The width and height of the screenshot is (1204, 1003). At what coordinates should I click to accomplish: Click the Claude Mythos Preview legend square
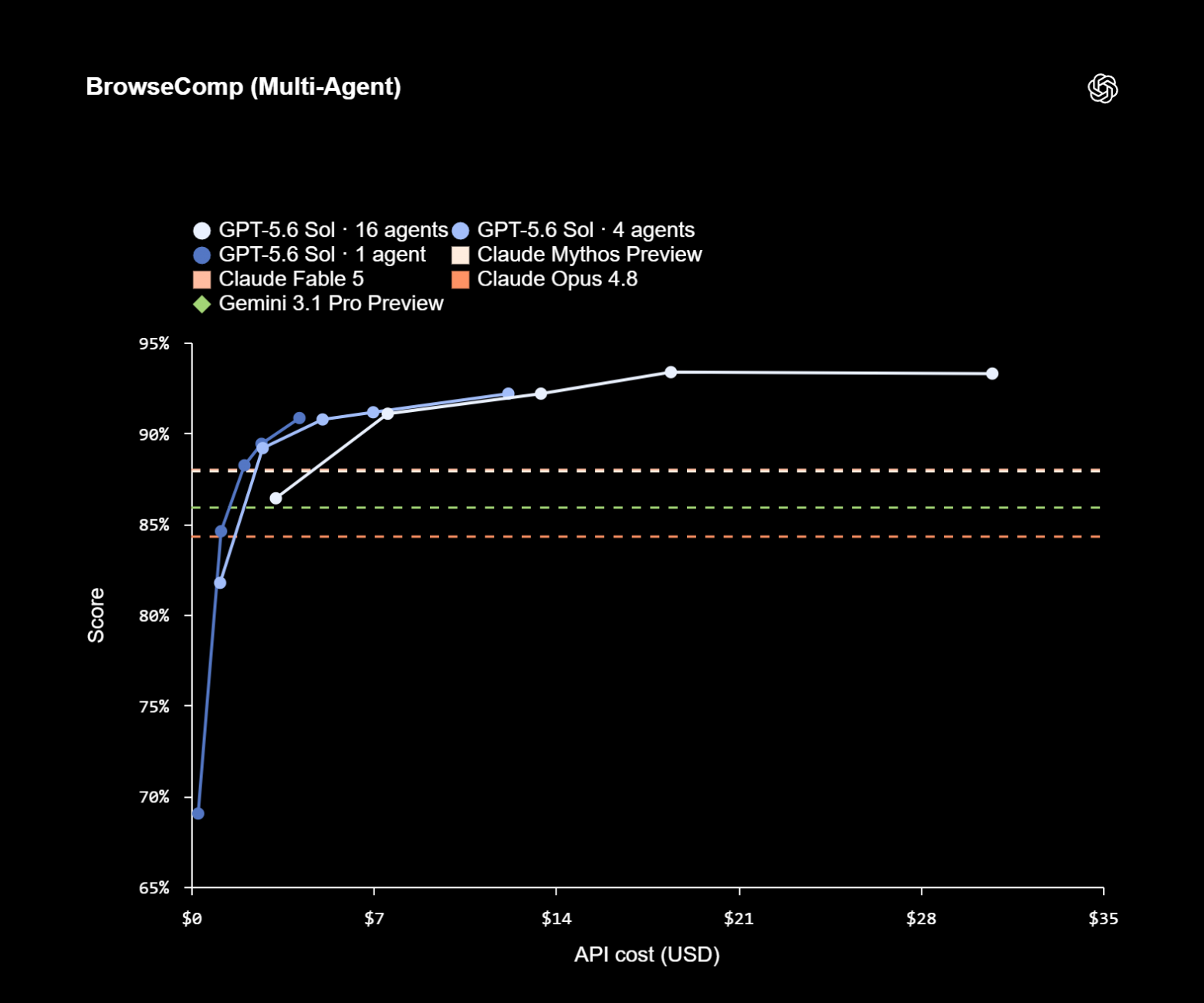(461, 255)
